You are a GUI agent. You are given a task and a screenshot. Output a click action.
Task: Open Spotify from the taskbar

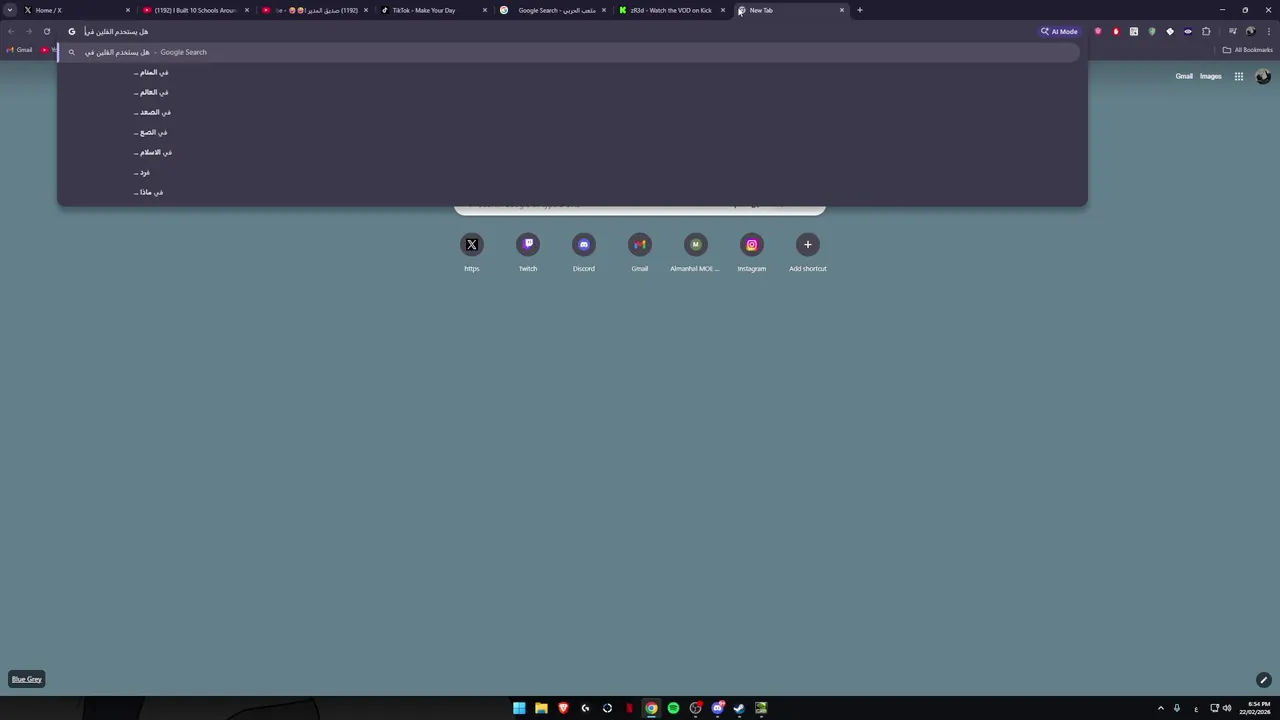[x=673, y=708]
